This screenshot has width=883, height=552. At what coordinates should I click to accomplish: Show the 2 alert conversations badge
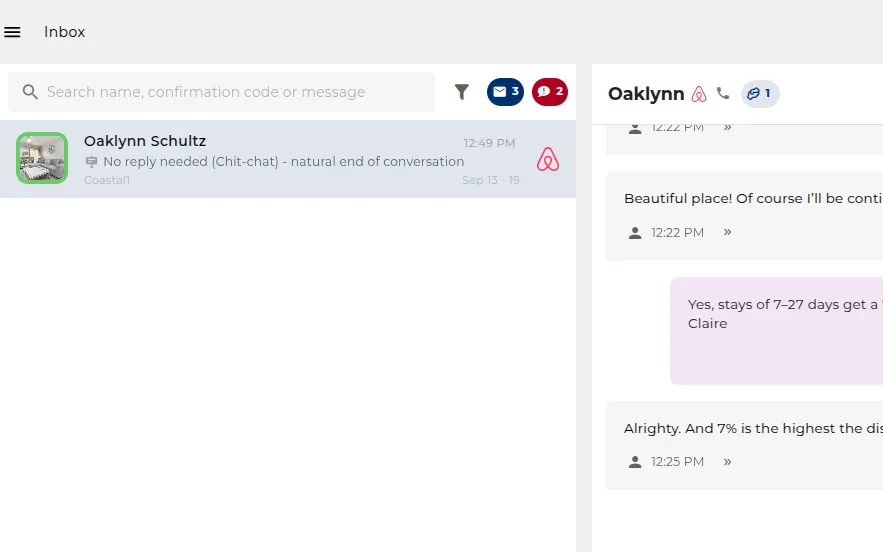550,92
